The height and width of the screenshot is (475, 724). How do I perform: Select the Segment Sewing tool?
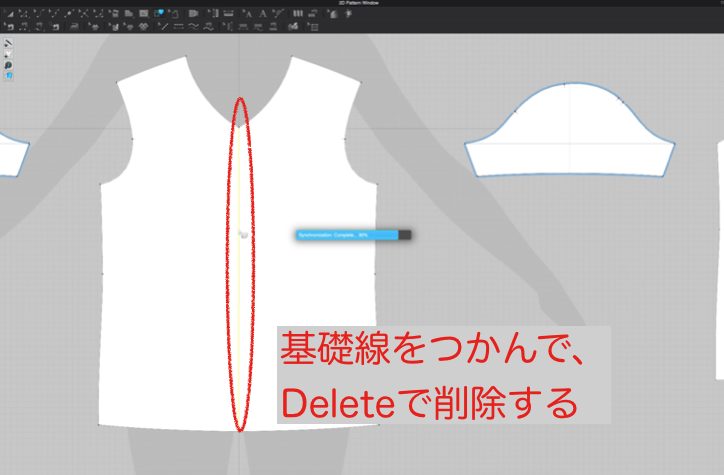point(24,27)
